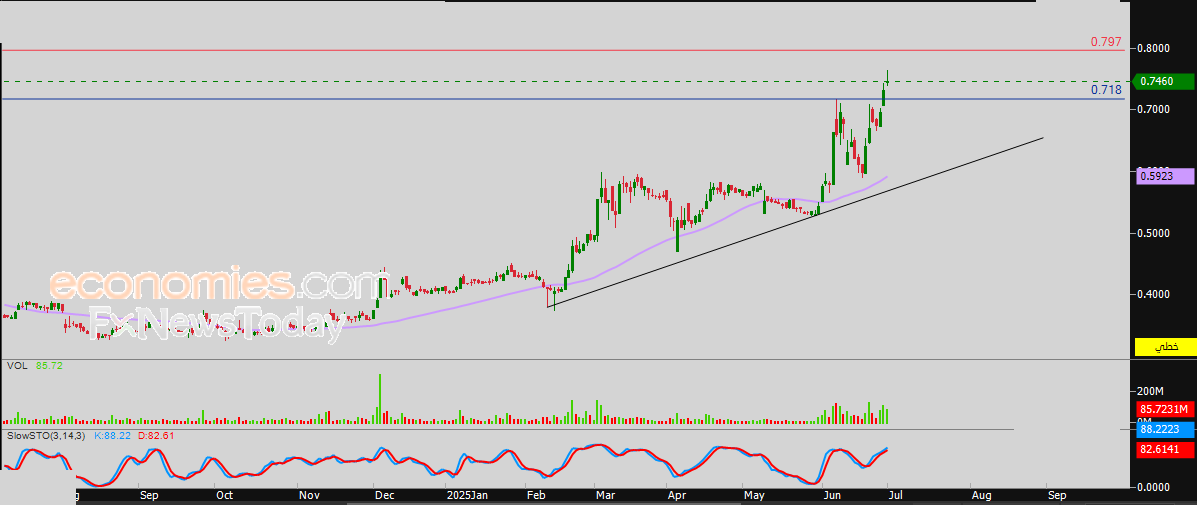
Task: Click the Dec label on time axis
Action: click(384, 494)
